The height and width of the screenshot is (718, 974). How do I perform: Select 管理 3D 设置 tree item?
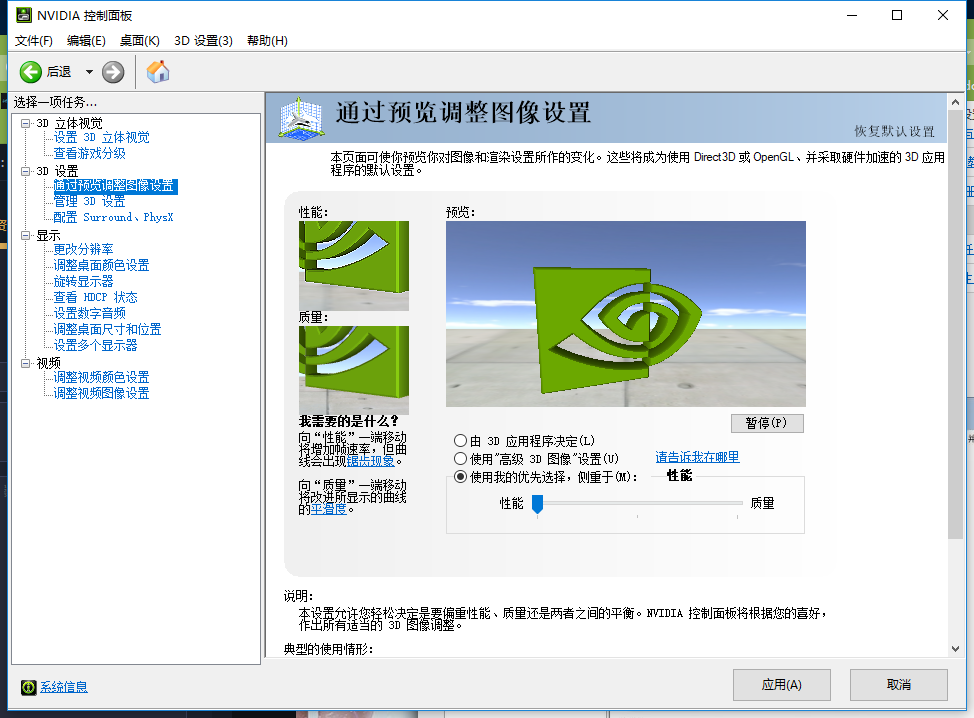[89, 201]
